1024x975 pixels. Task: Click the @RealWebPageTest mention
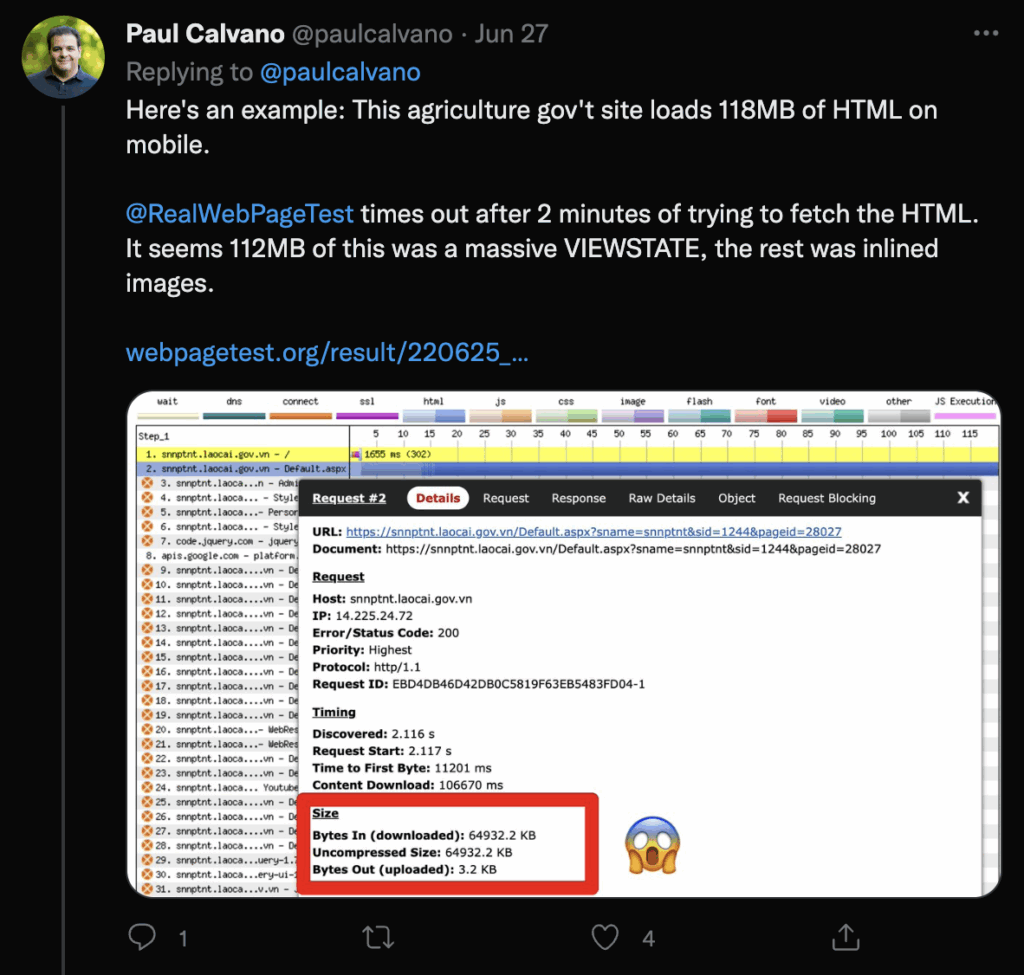[240, 214]
